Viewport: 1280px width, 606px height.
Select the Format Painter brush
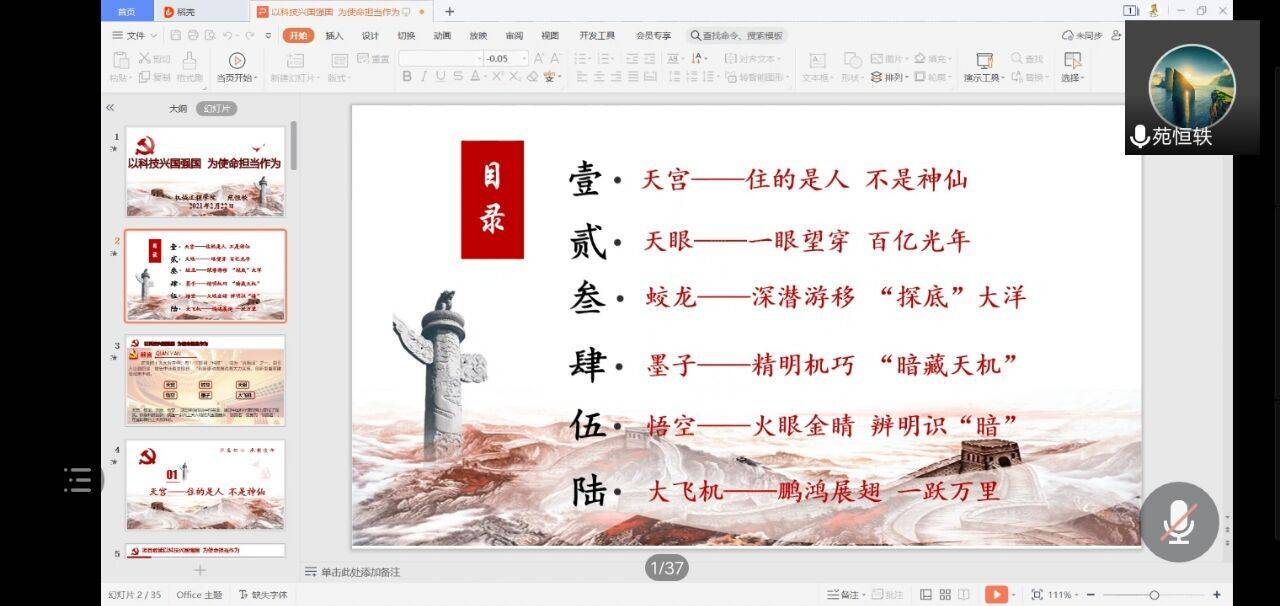tap(189, 60)
